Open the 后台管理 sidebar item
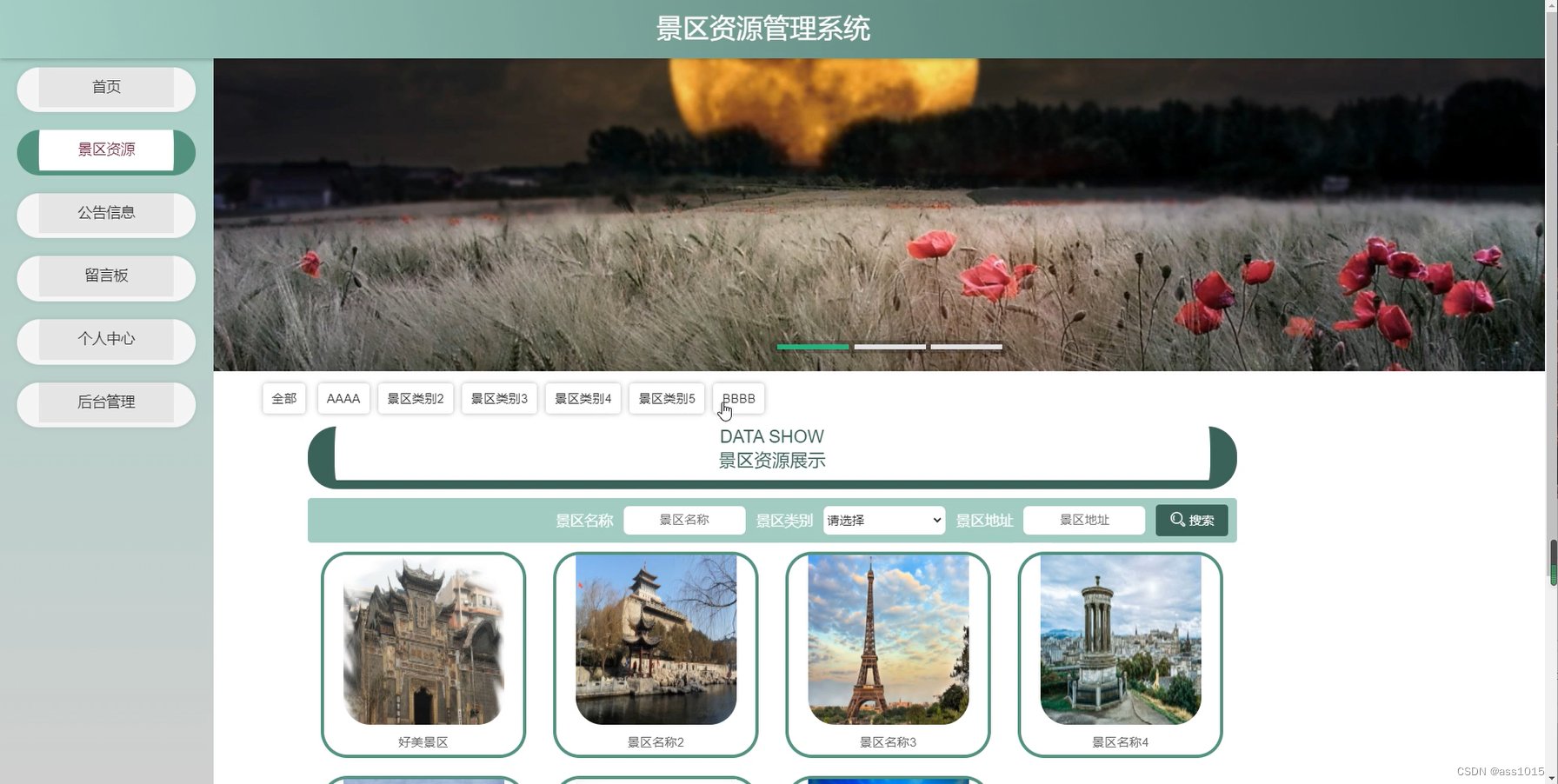1558x784 pixels. 106,403
